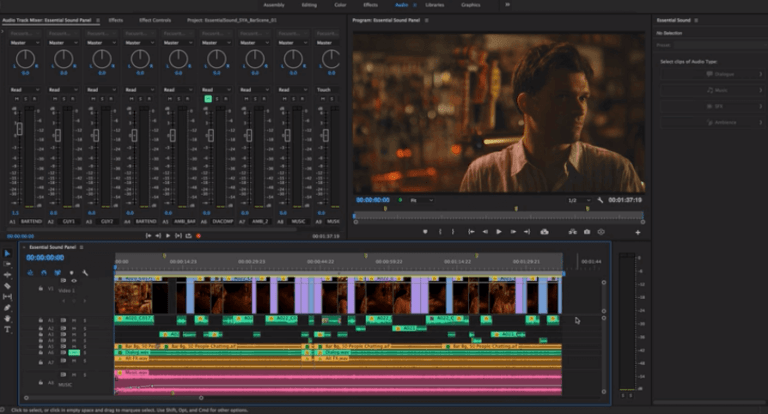Play the sequence in Program Monitor
The width and height of the screenshot is (768, 414).
(499, 232)
